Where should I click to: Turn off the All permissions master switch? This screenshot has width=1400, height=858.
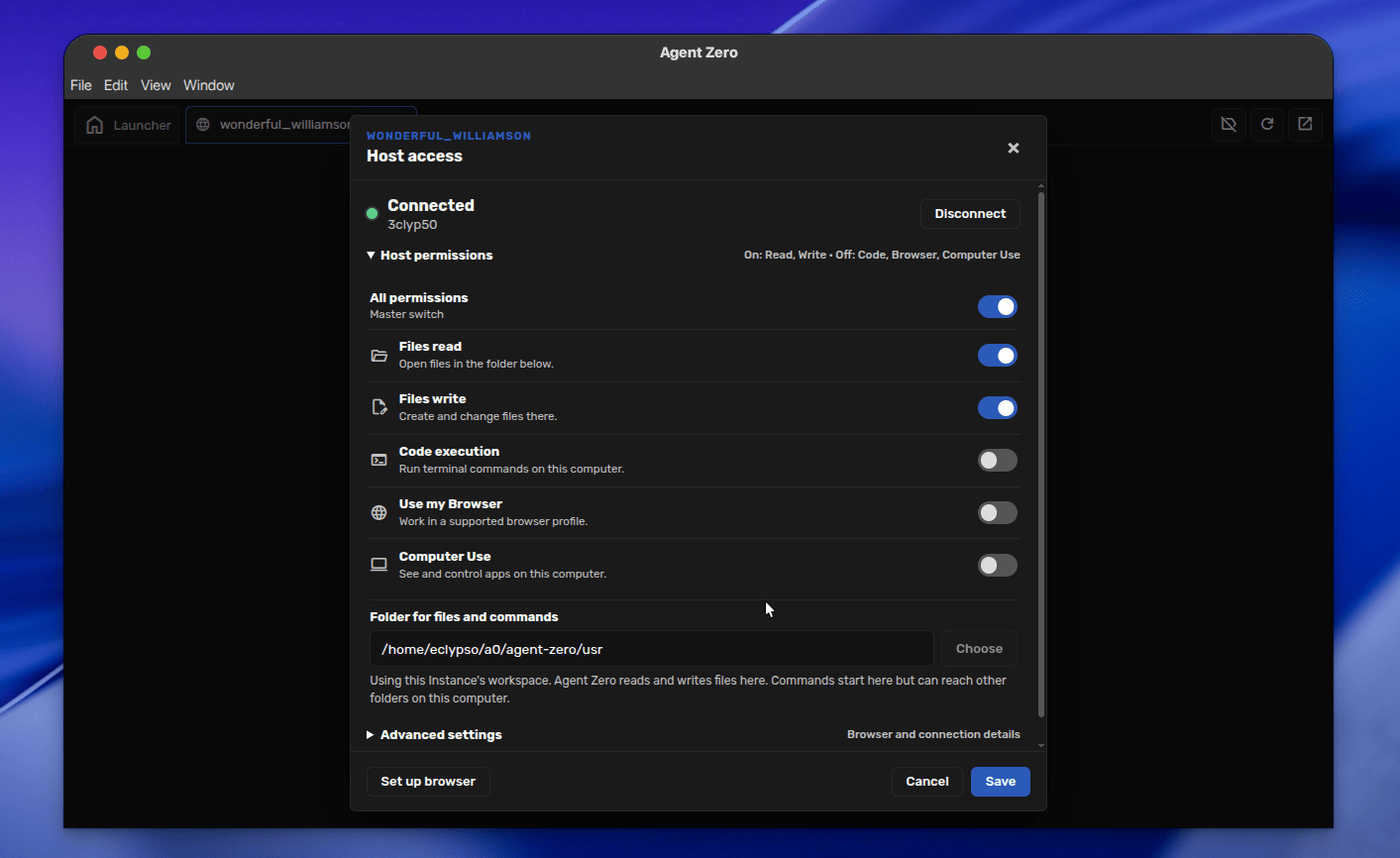(x=998, y=307)
